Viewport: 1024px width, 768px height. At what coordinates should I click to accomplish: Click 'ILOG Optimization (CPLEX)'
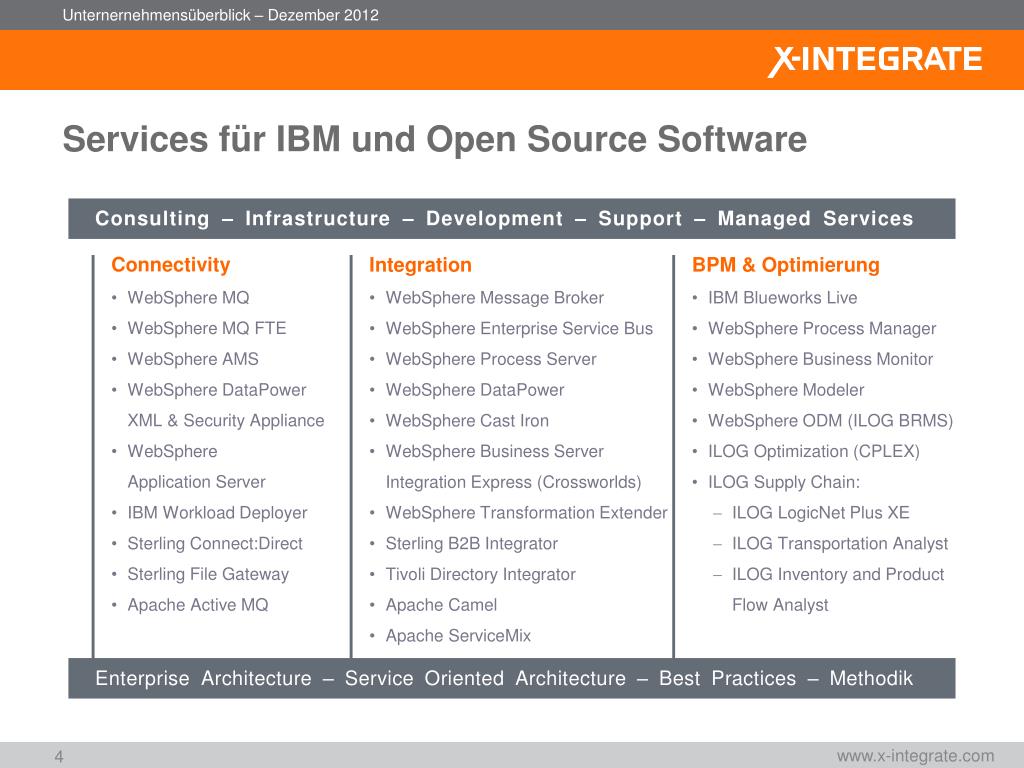pos(814,451)
